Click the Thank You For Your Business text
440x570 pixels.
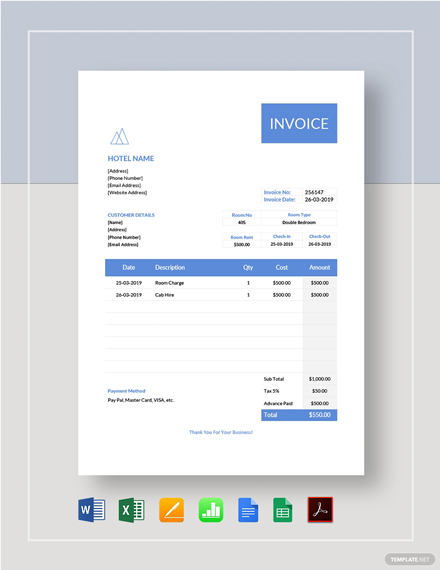click(221, 432)
